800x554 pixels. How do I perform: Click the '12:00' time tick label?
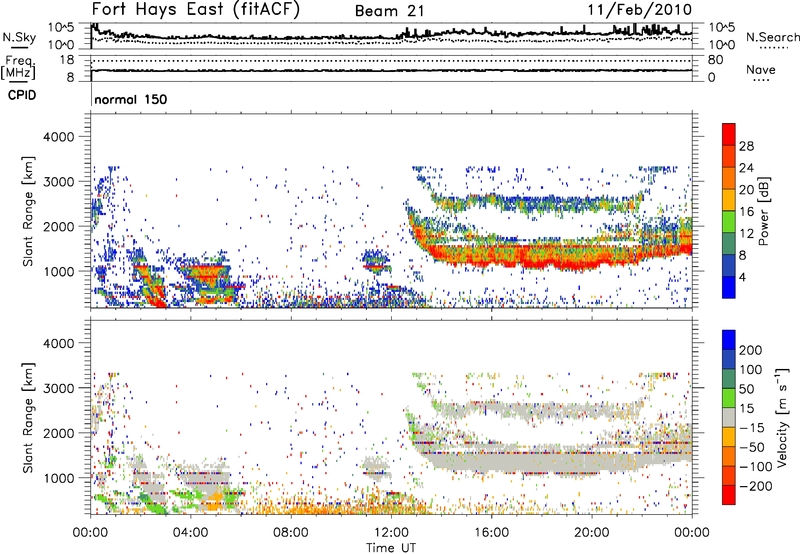point(391,533)
